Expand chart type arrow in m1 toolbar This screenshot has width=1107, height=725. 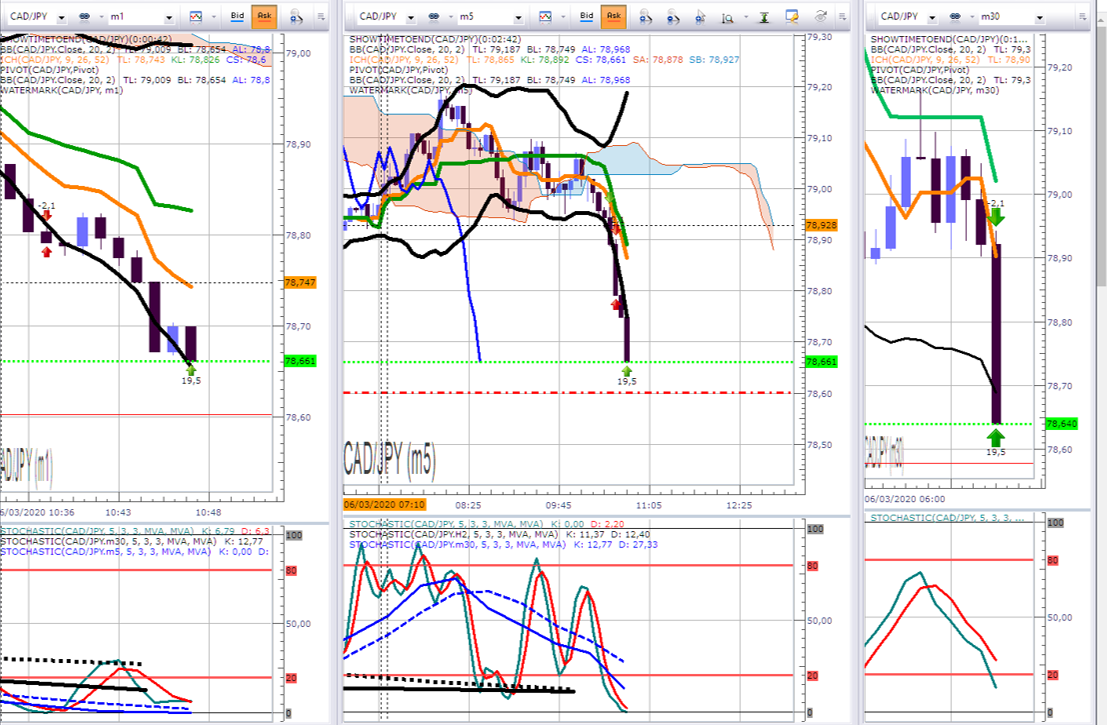213,16
